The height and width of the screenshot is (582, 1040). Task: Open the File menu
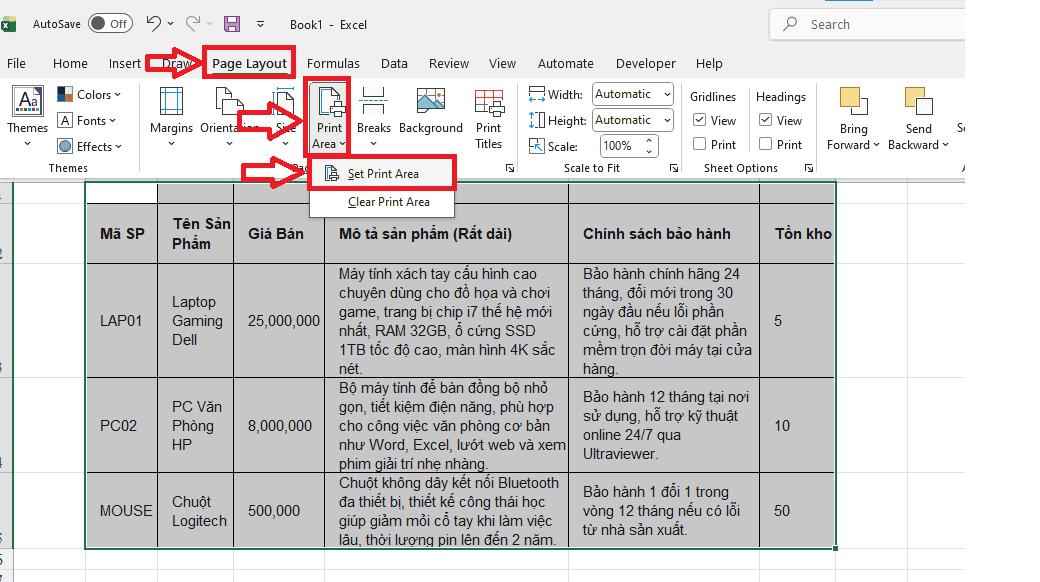click(x=17, y=64)
